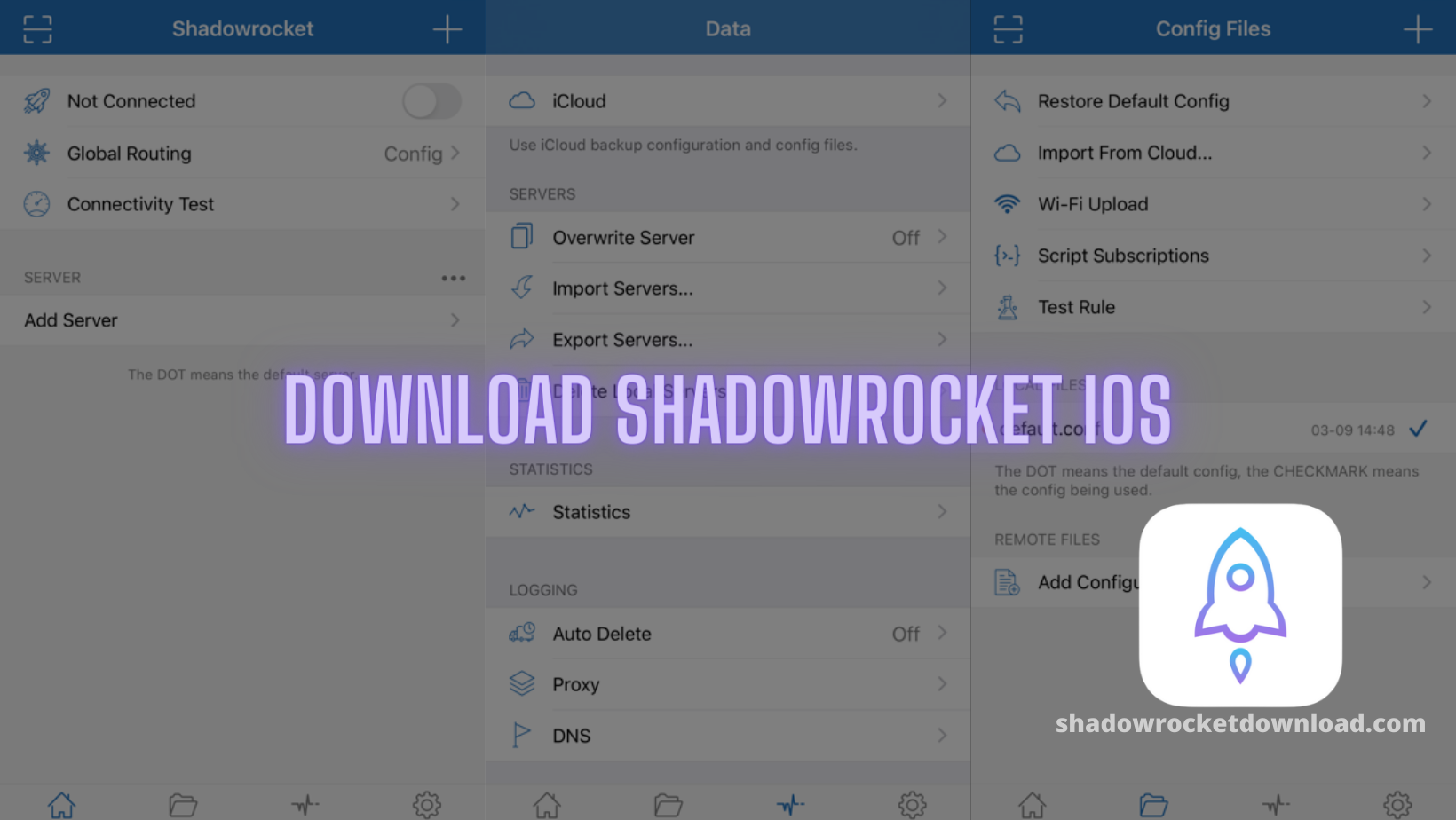
Task: Open Import From Cloud... row
Action: tap(1214, 153)
